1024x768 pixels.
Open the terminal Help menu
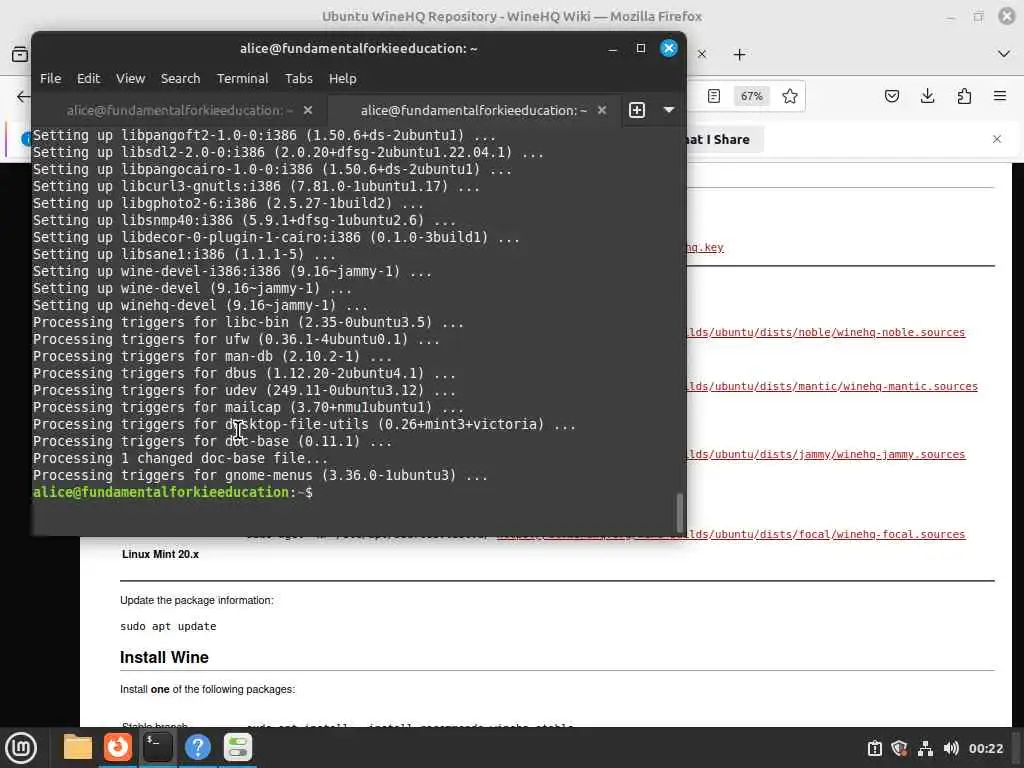point(342,78)
